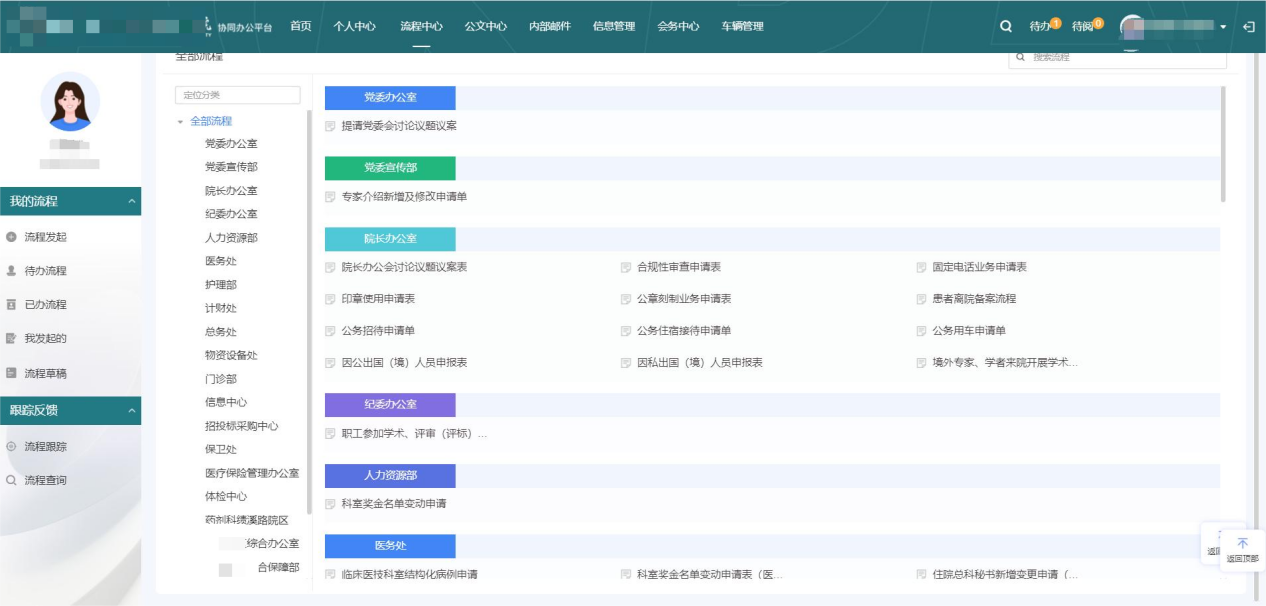The height and width of the screenshot is (606, 1266).
Task: Select the 车辆管理 menu
Action: click(x=742, y=27)
